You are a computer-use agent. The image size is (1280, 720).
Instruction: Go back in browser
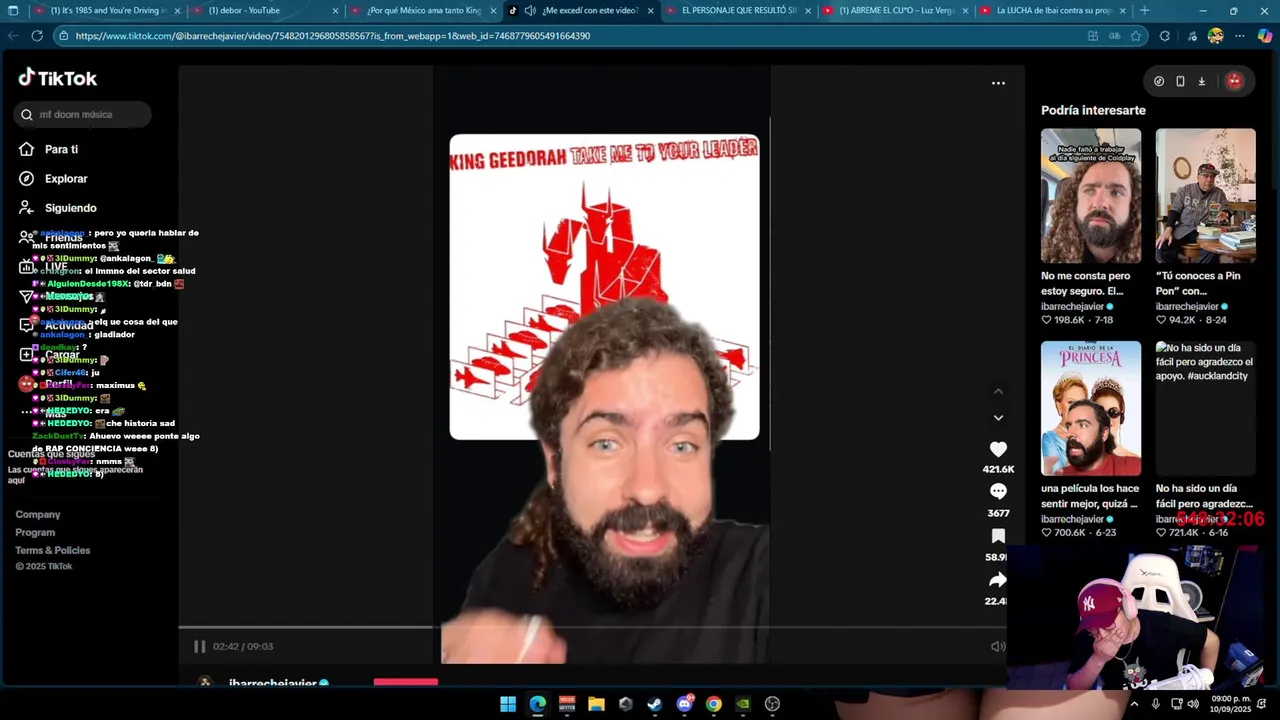click(13, 35)
